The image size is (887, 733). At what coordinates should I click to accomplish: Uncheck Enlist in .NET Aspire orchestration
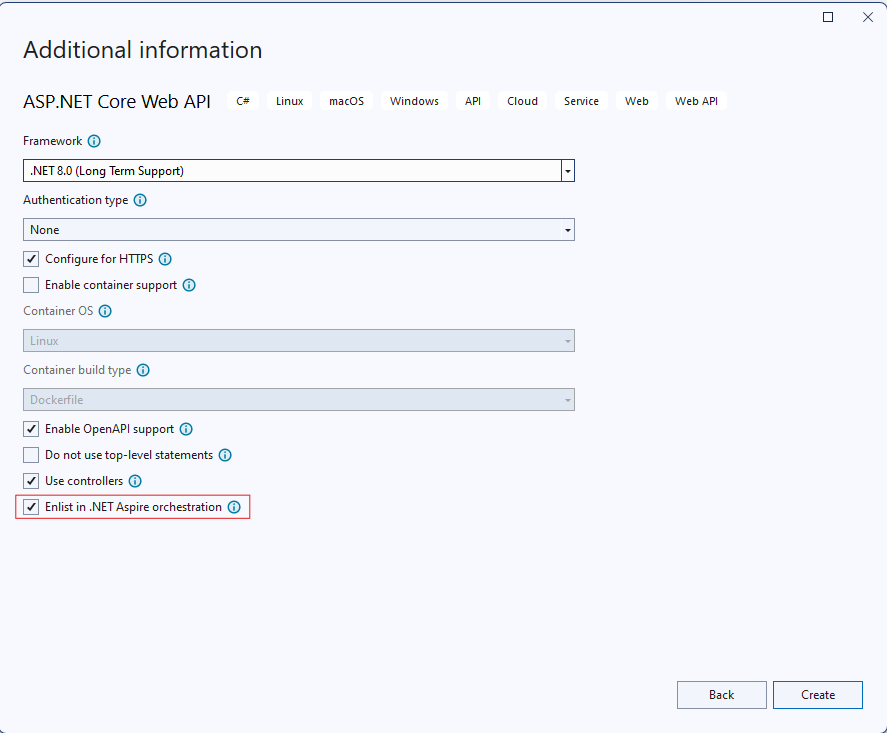[31, 507]
